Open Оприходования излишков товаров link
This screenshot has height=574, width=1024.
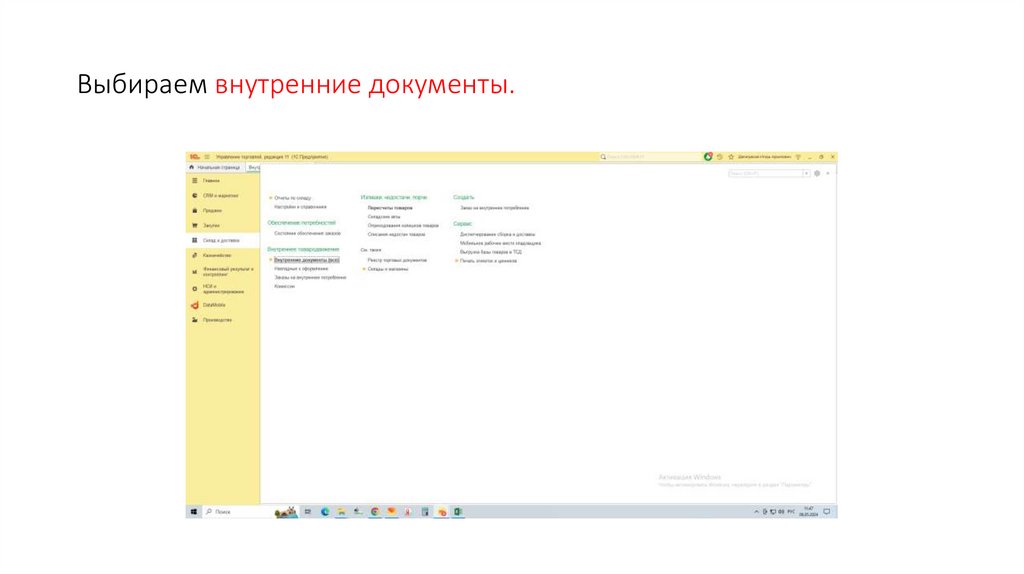click(403, 225)
